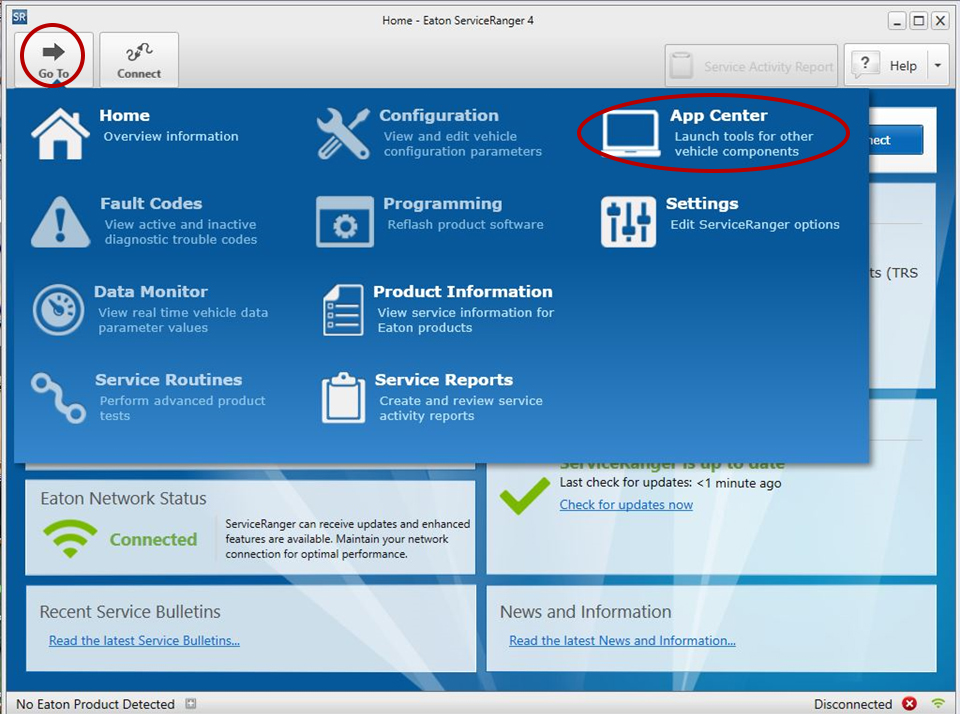
Task: Minimize the ServiceRanger window
Action: 897,21
